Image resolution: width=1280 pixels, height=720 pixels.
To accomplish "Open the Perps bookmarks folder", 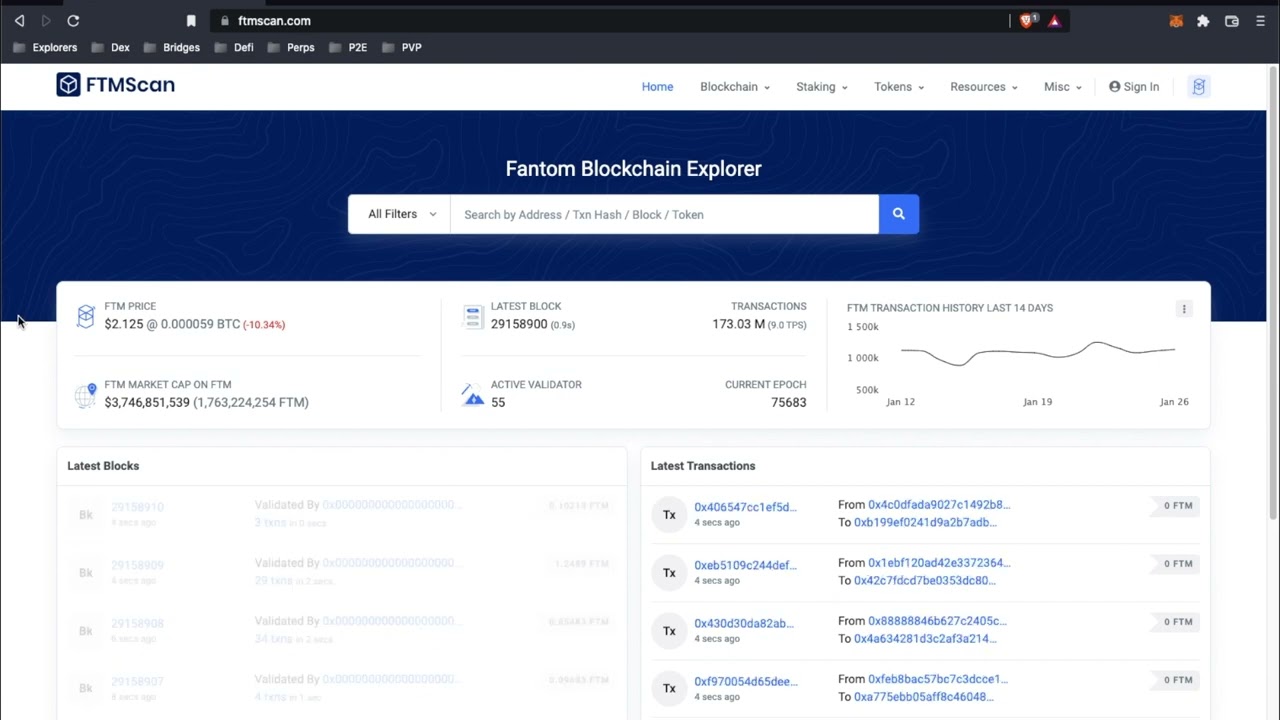I will click(x=291, y=47).
